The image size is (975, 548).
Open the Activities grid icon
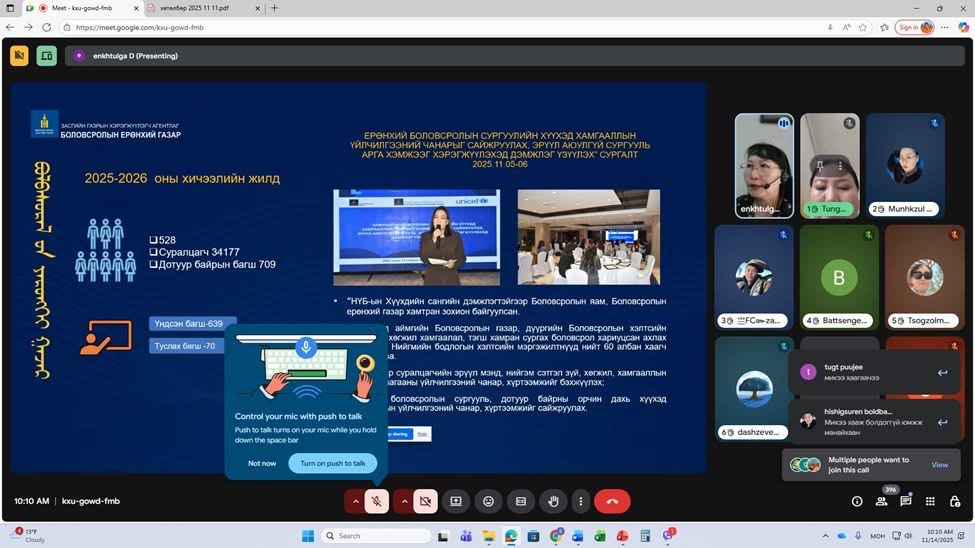930,501
